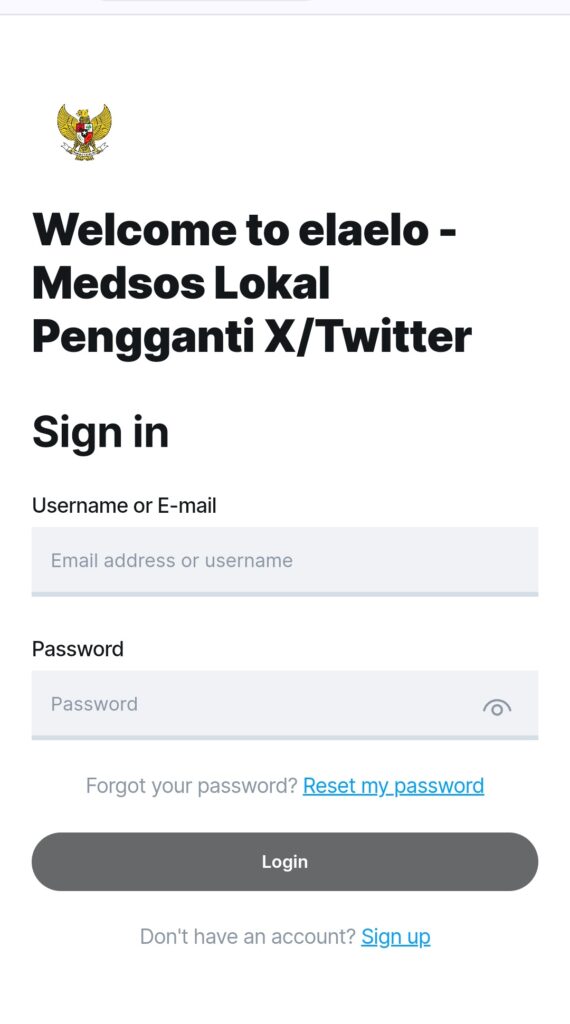Submit the form with the Login button

(x=285, y=861)
